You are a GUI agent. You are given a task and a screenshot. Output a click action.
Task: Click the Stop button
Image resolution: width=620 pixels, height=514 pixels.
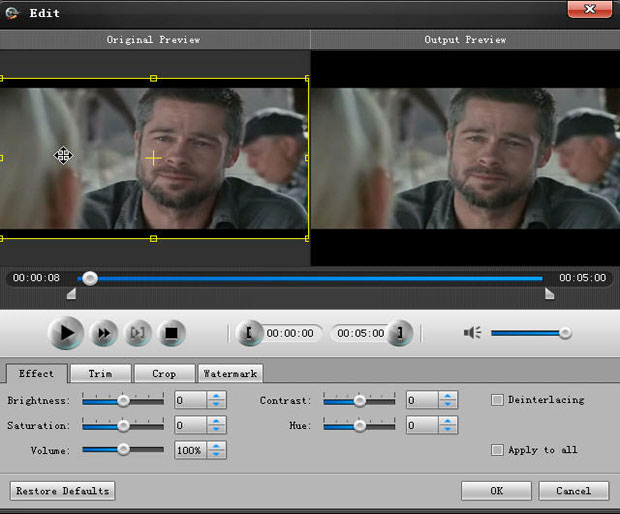171,333
